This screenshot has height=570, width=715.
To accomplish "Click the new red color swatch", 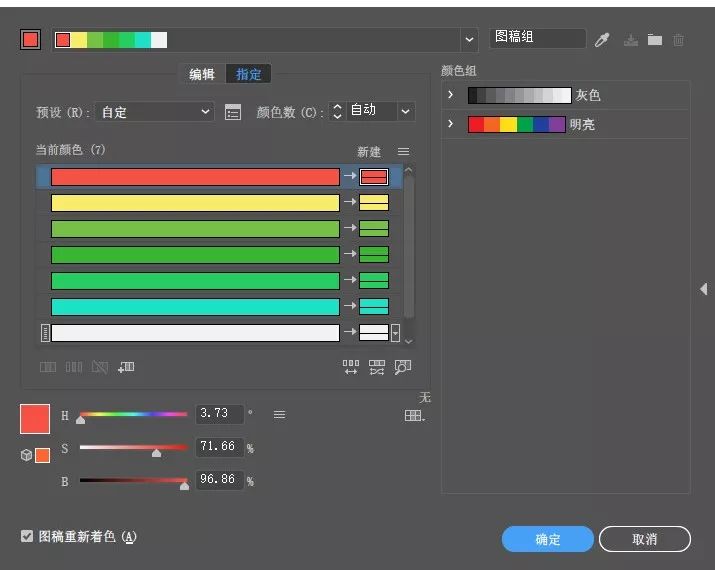I will pyautogui.click(x=374, y=177).
